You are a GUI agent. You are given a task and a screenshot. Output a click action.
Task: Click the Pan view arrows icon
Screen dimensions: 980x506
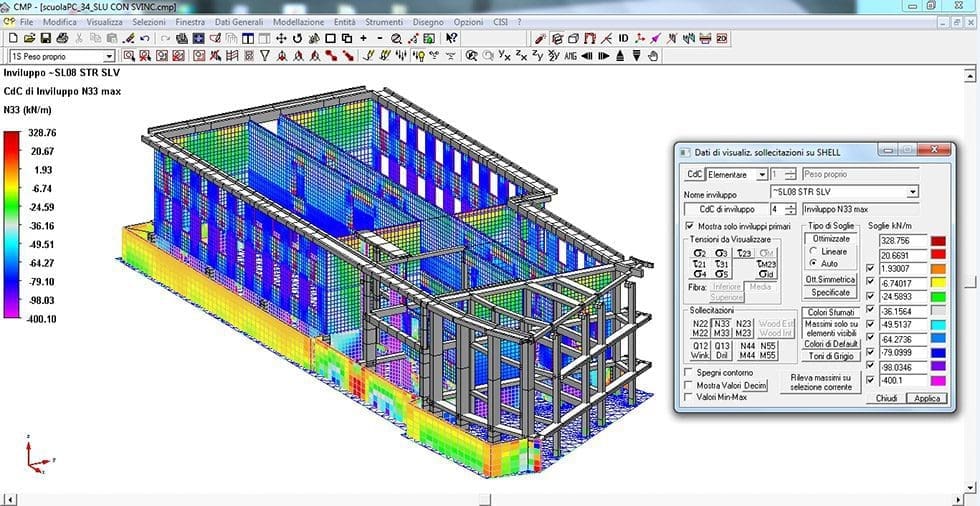tap(281, 38)
